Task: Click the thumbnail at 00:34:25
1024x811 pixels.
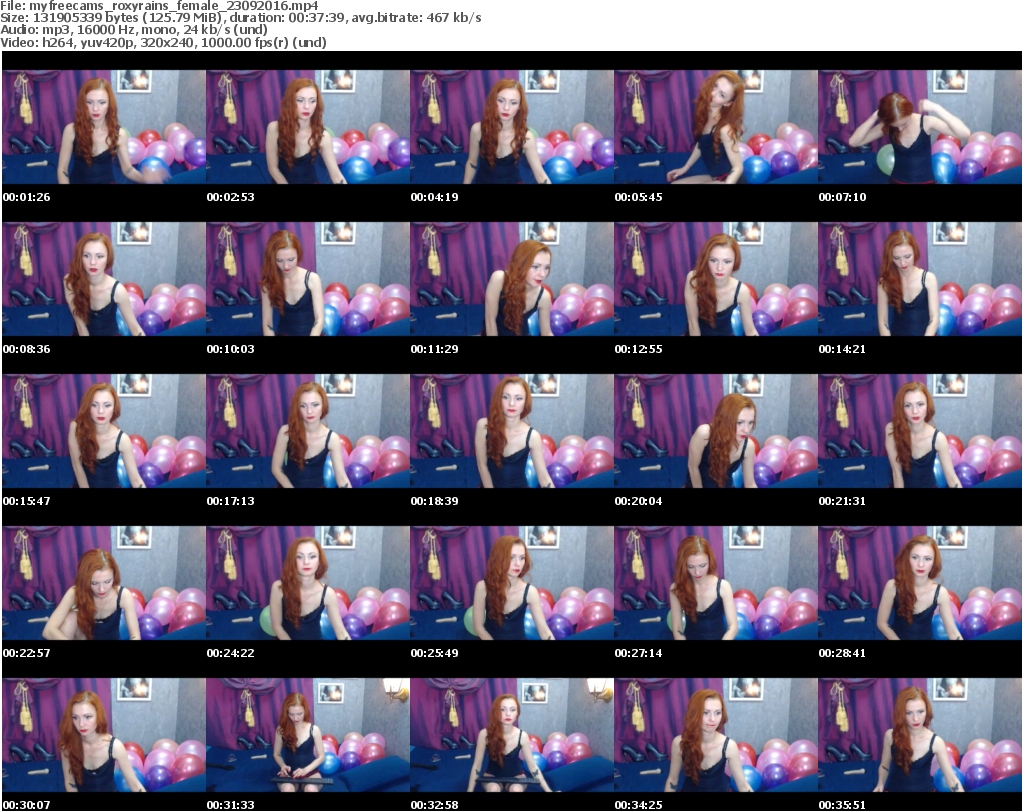Action: [x=716, y=735]
